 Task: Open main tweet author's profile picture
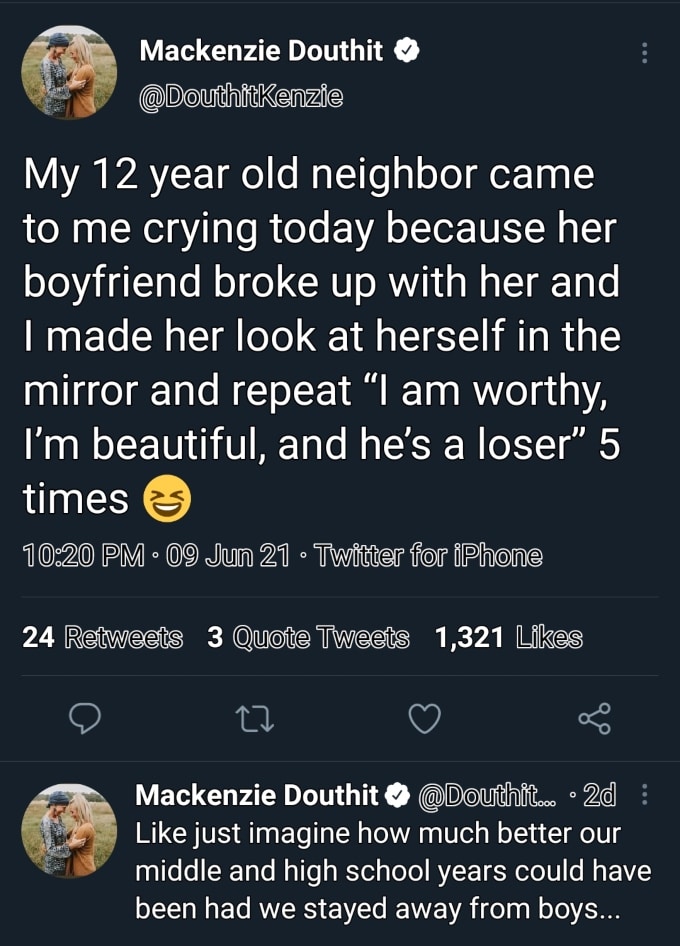[x=69, y=72]
